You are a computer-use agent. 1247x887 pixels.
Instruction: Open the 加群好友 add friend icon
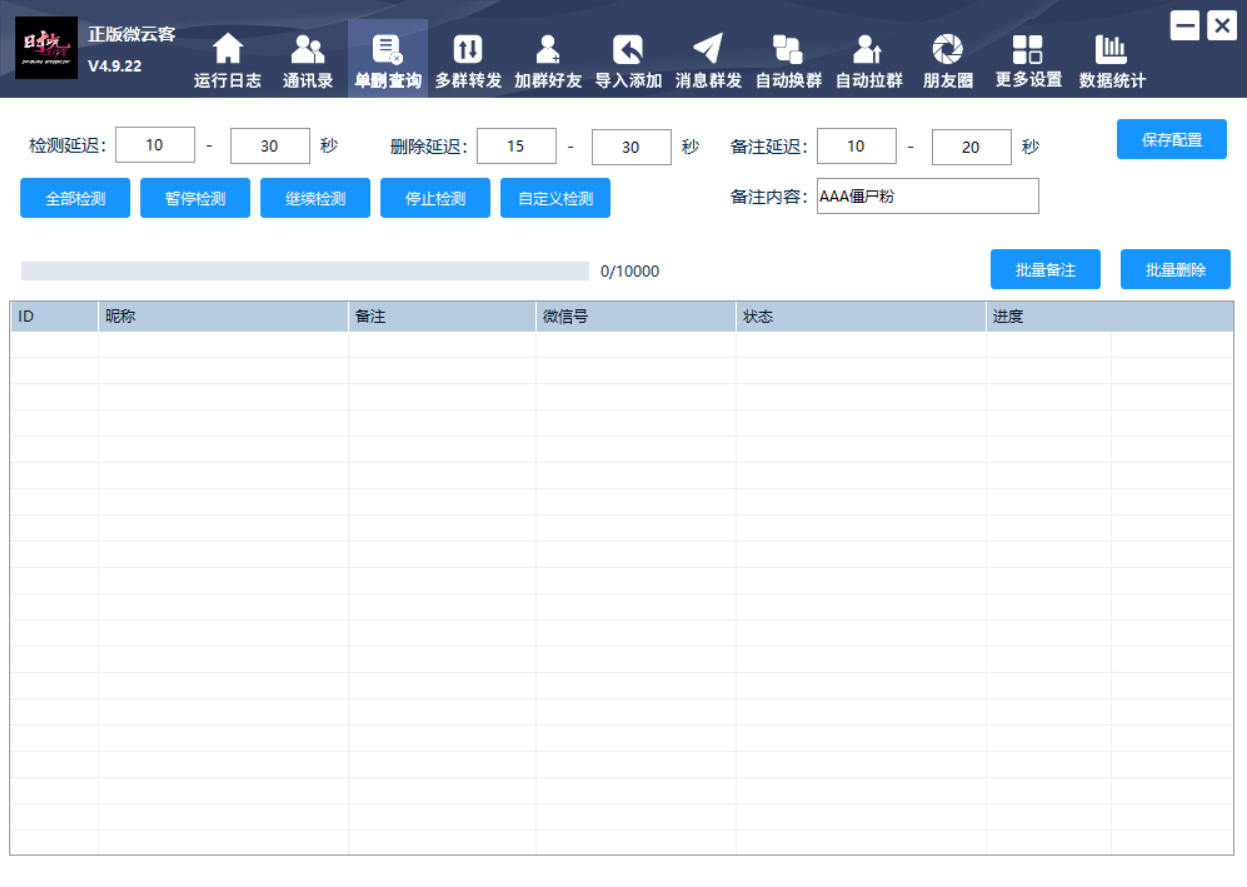click(548, 49)
